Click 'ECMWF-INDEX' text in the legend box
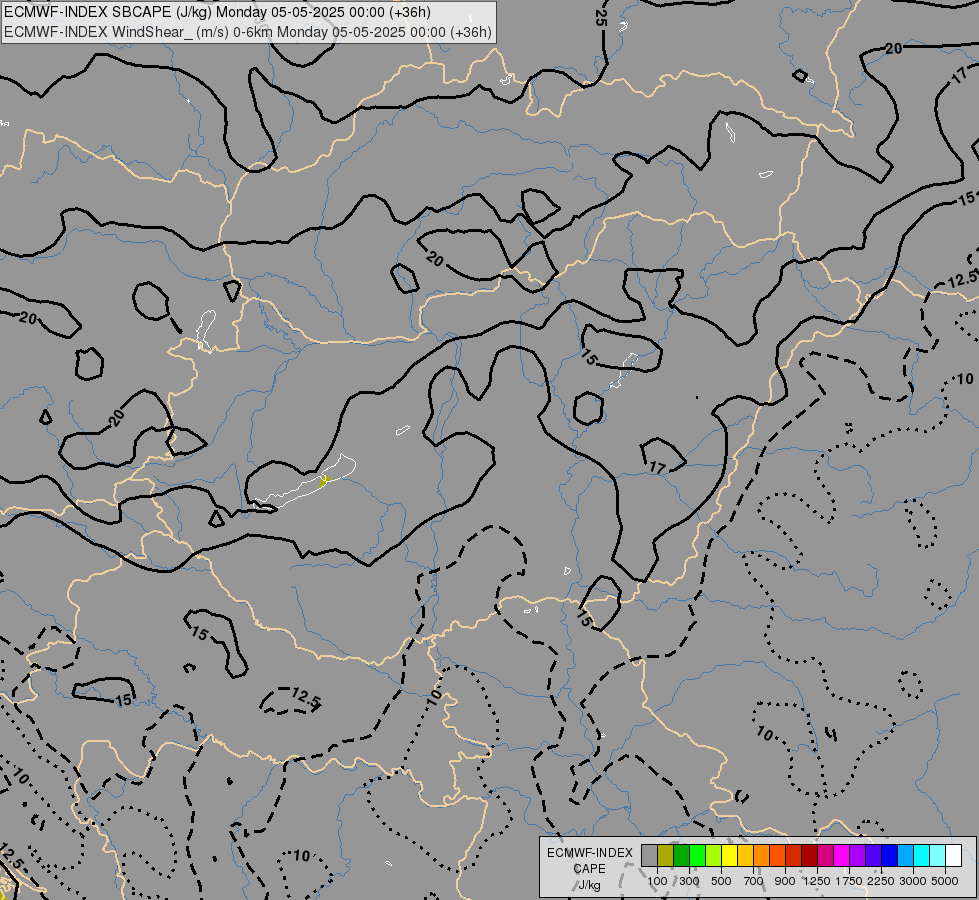 [590, 853]
